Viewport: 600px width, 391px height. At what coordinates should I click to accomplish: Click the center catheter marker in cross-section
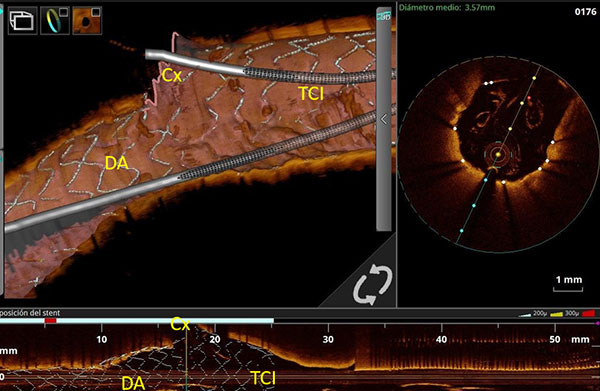(x=498, y=155)
